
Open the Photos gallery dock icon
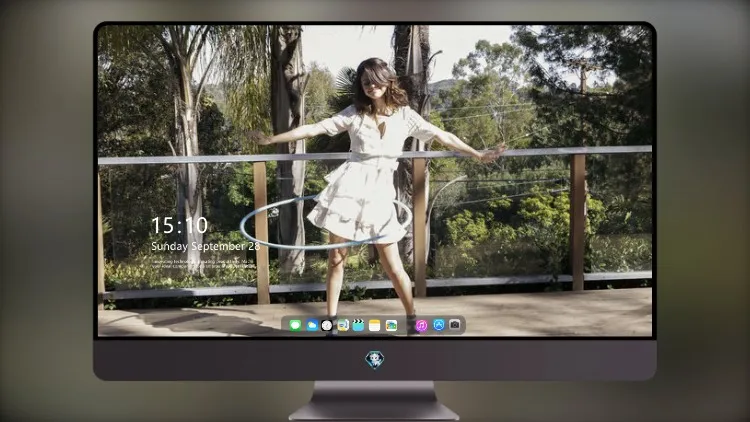tap(391, 325)
